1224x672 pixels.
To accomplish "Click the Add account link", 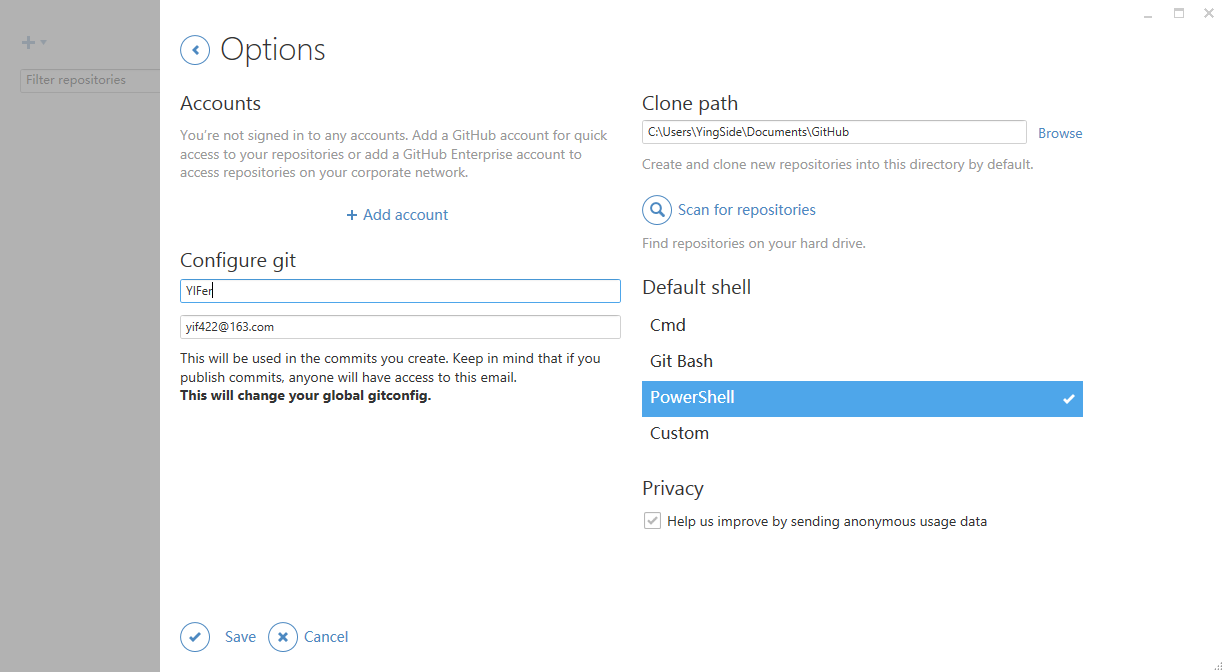I will pyautogui.click(x=398, y=215).
